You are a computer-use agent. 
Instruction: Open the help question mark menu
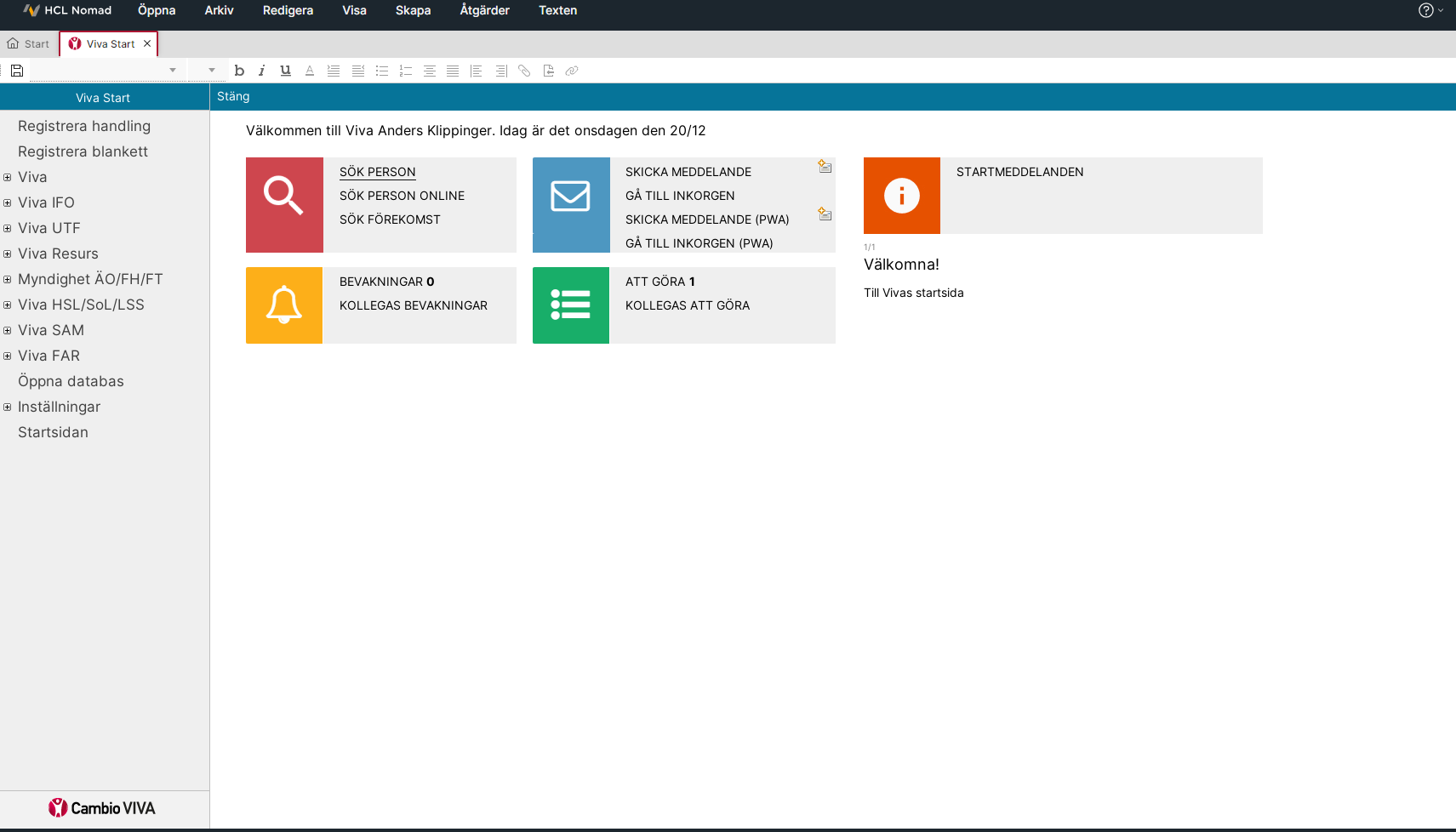pyautogui.click(x=1426, y=10)
